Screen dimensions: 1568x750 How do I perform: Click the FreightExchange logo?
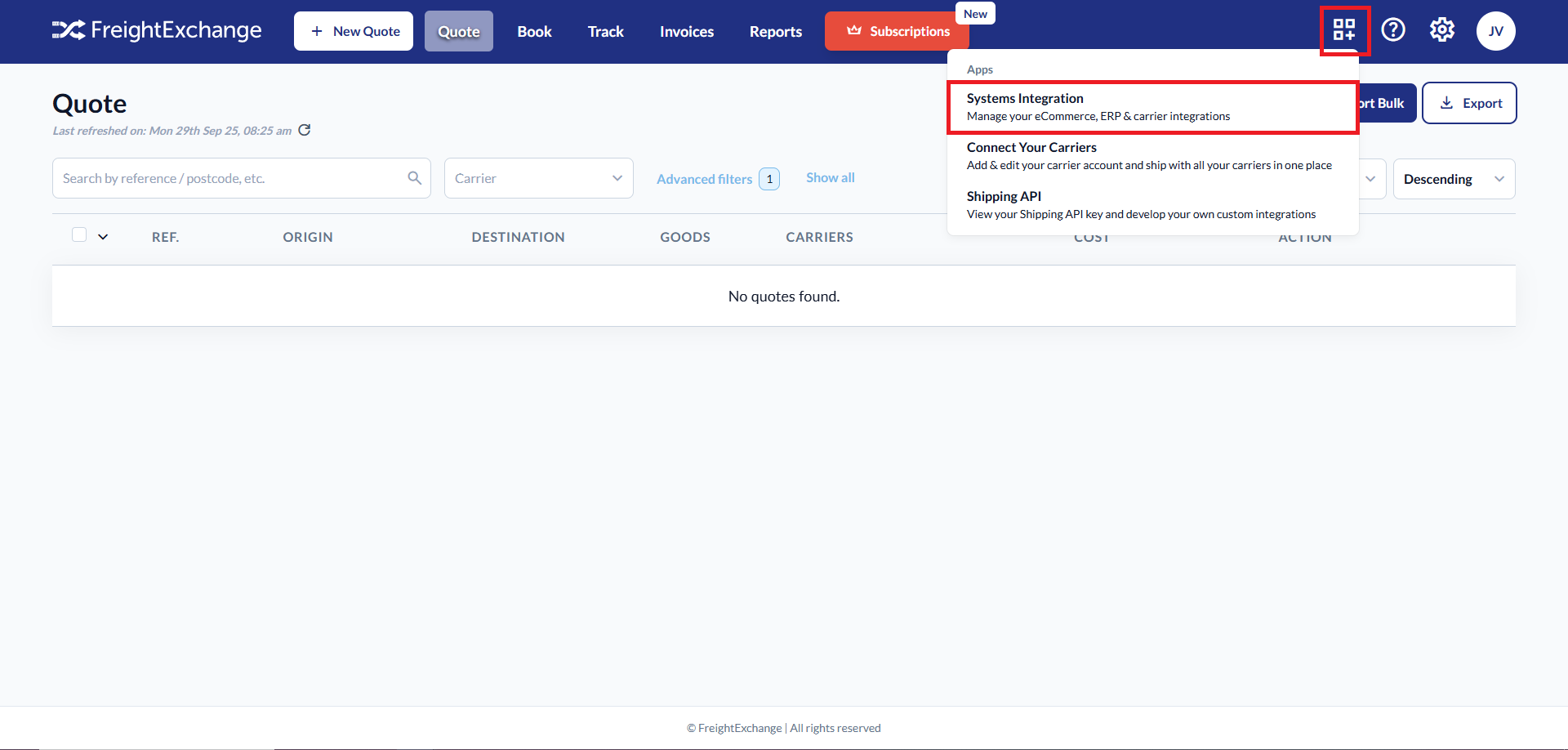(157, 30)
